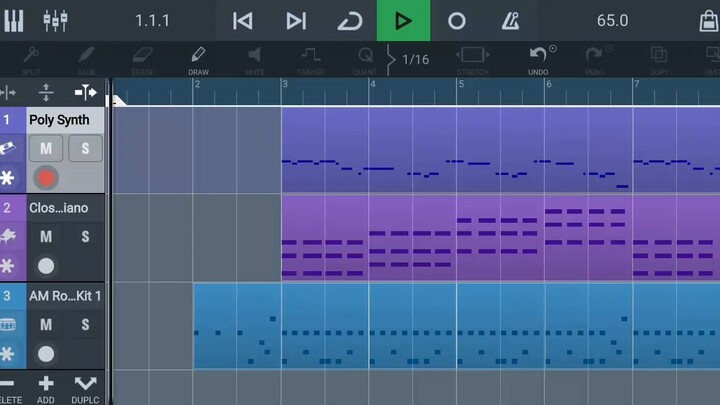Open the 1/16 quantize grid selector
720x405 pixels.
click(414, 59)
